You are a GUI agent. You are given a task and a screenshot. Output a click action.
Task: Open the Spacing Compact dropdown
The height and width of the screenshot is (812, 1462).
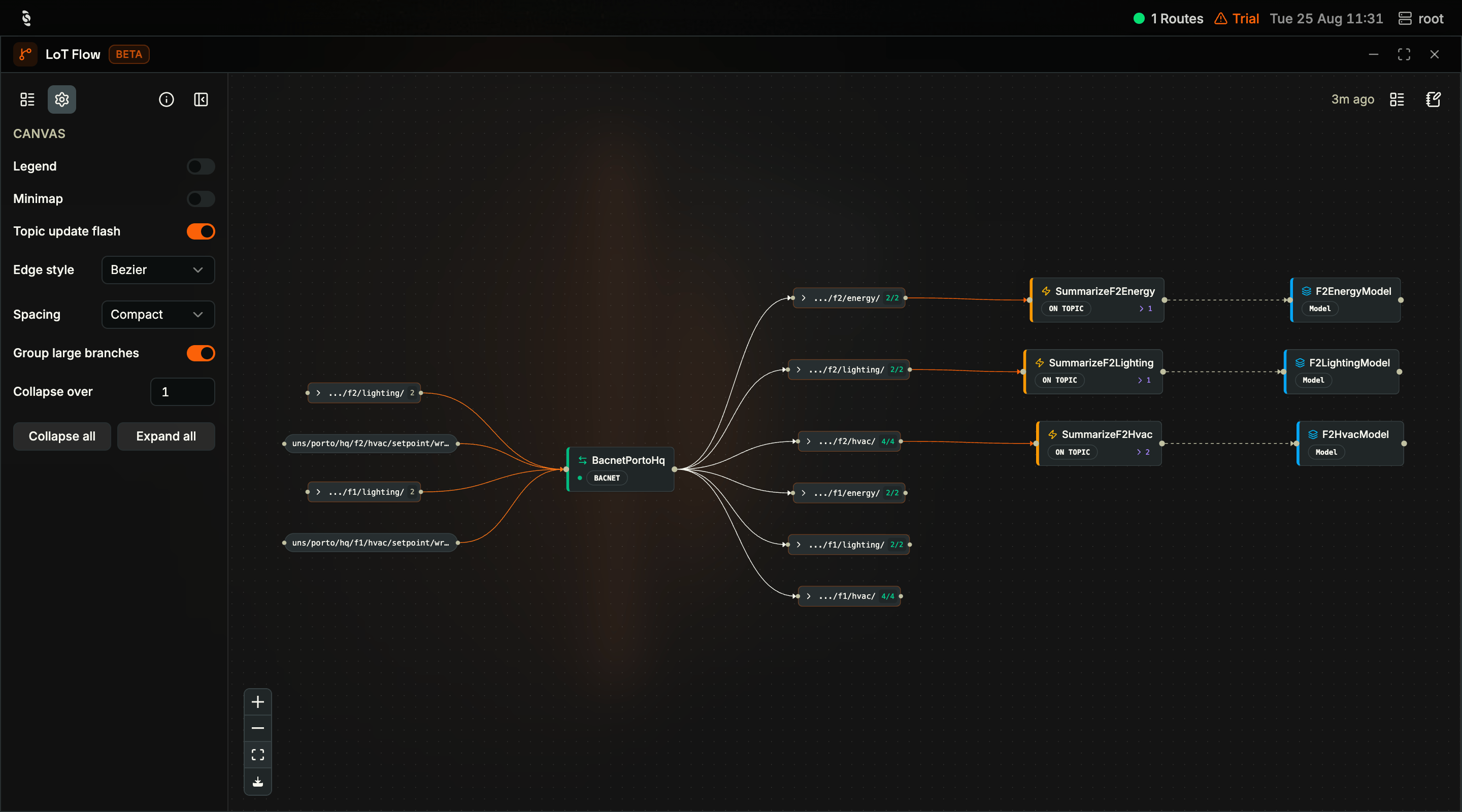click(158, 314)
